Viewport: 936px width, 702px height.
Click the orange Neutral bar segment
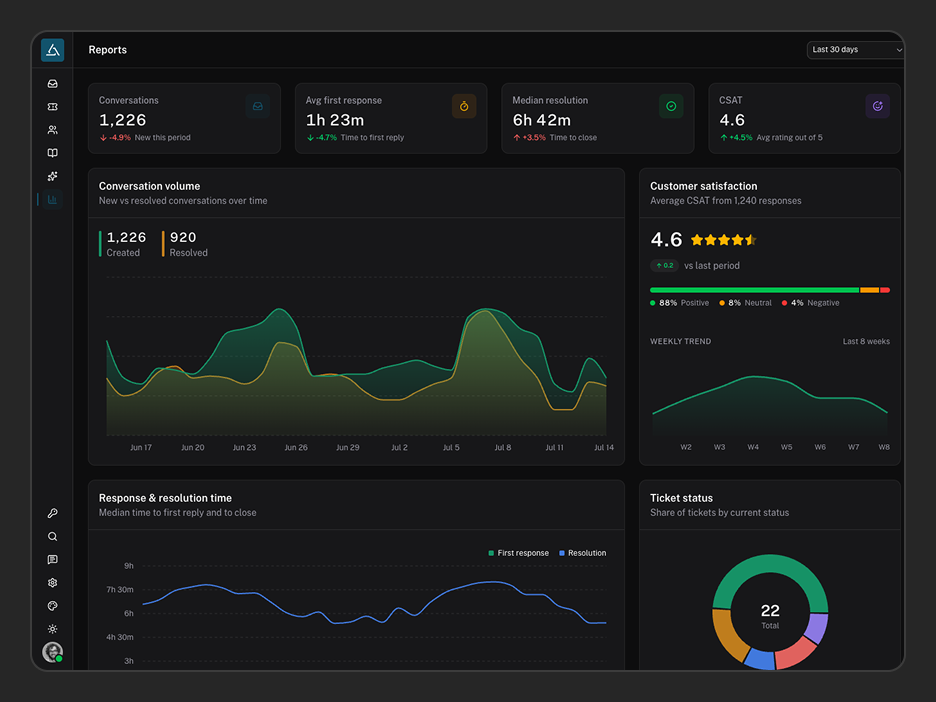point(869,290)
